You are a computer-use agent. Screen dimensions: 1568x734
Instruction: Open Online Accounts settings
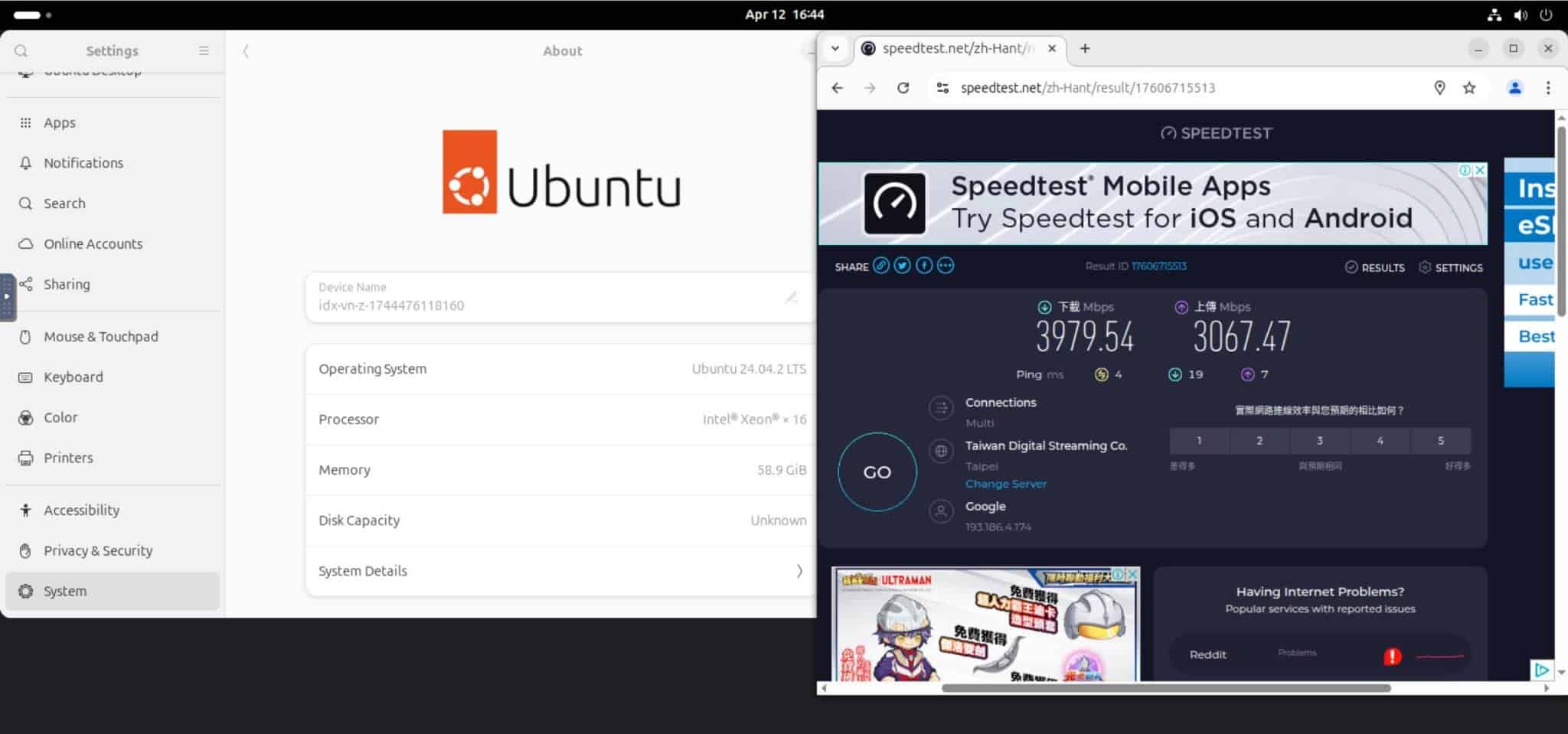[113, 244]
